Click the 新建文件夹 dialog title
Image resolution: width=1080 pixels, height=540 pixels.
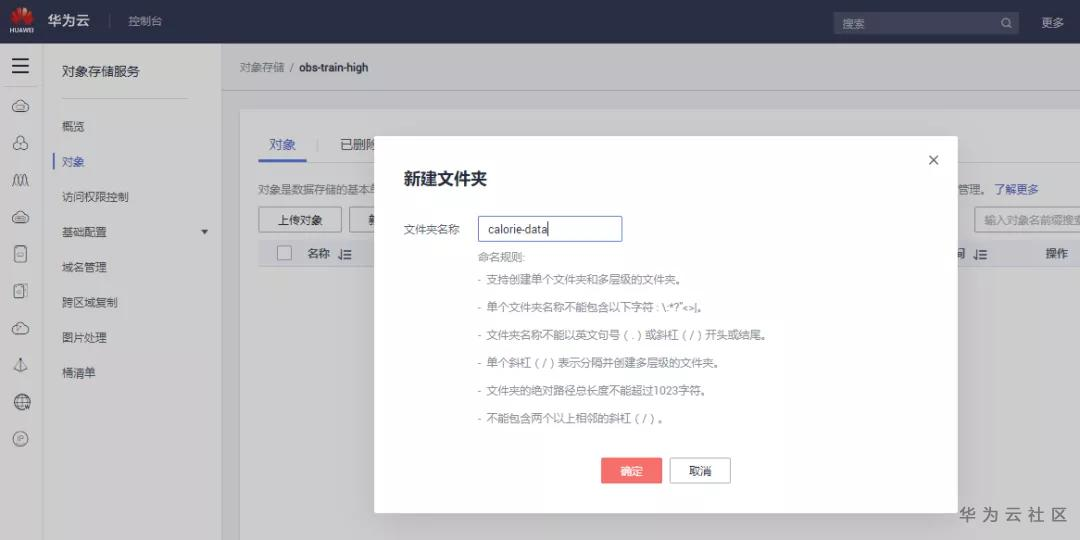click(x=445, y=179)
